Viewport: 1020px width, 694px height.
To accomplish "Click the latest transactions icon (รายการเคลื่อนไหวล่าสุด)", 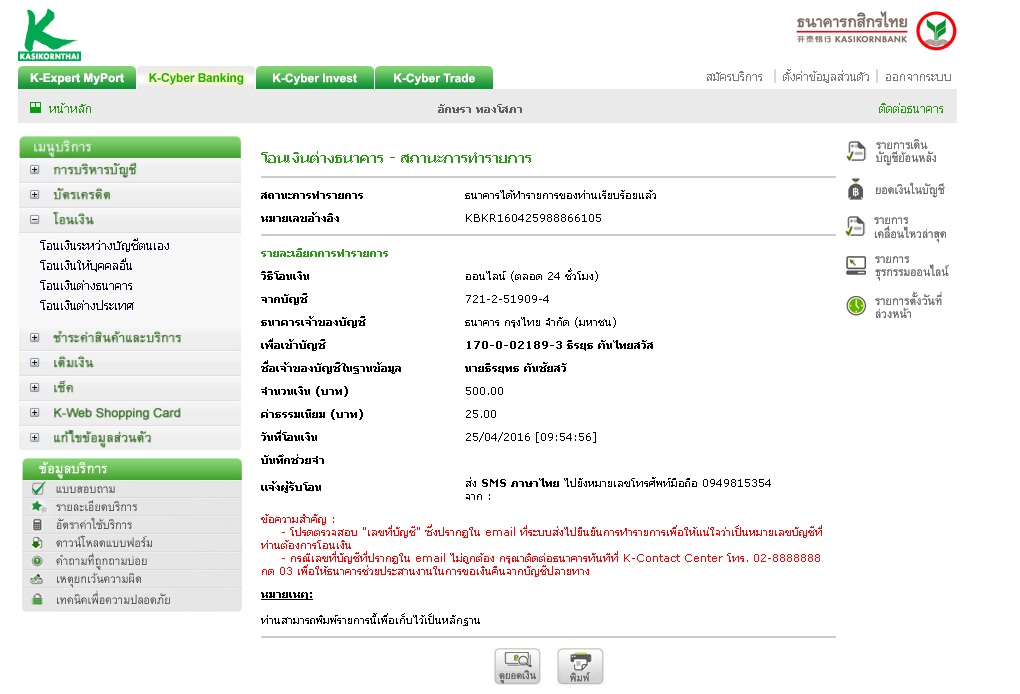I will tap(855, 227).
